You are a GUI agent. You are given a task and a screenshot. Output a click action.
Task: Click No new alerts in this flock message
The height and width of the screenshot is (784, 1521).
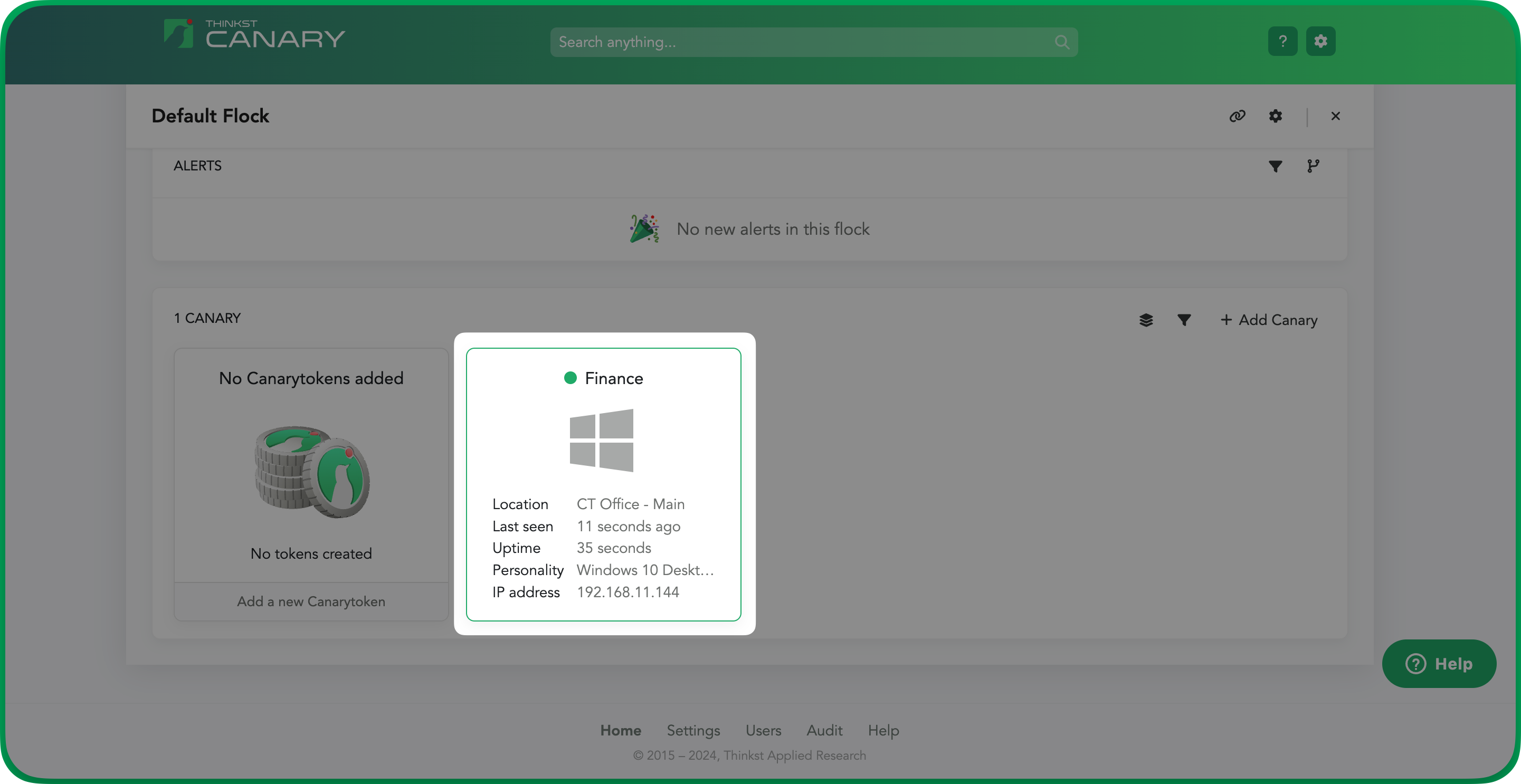(x=773, y=229)
